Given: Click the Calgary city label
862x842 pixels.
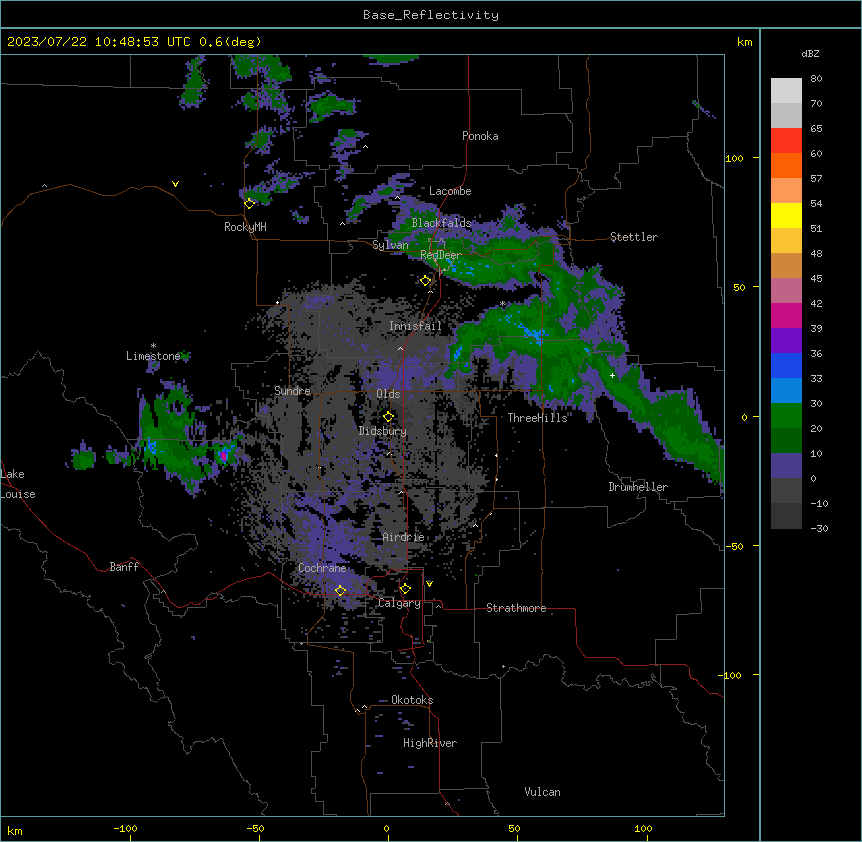Looking at the screenshot, I should (x=400, y=603).
